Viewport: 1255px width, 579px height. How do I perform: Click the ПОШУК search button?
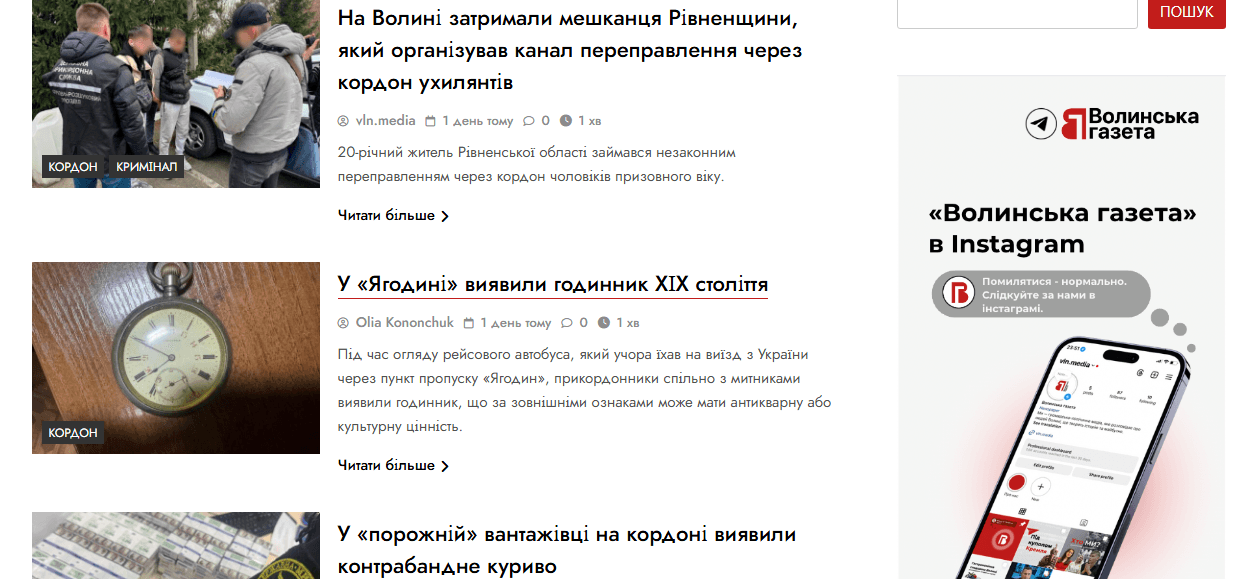coord(1186,13)
